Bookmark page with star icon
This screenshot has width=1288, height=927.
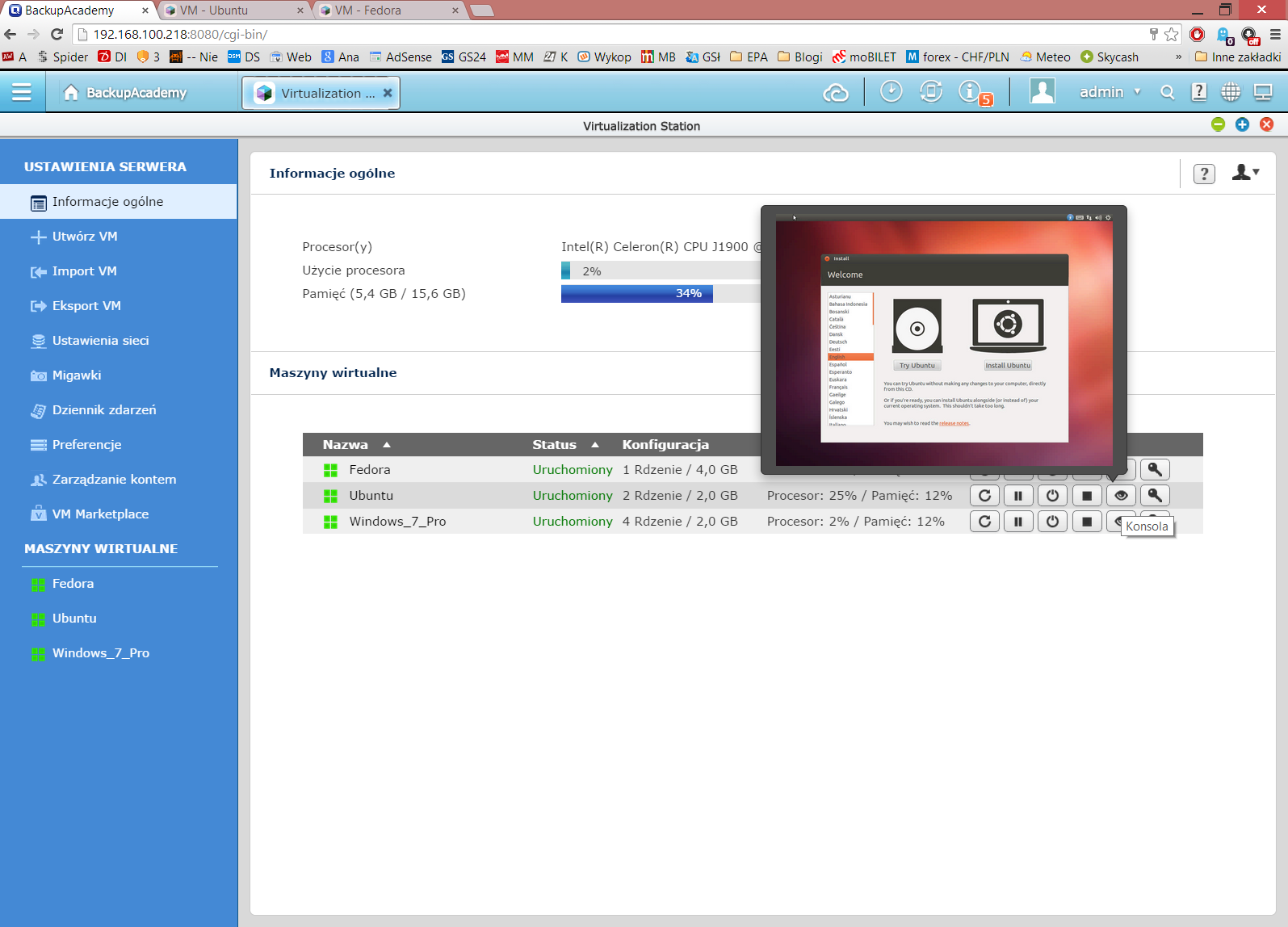[1172, 34]
